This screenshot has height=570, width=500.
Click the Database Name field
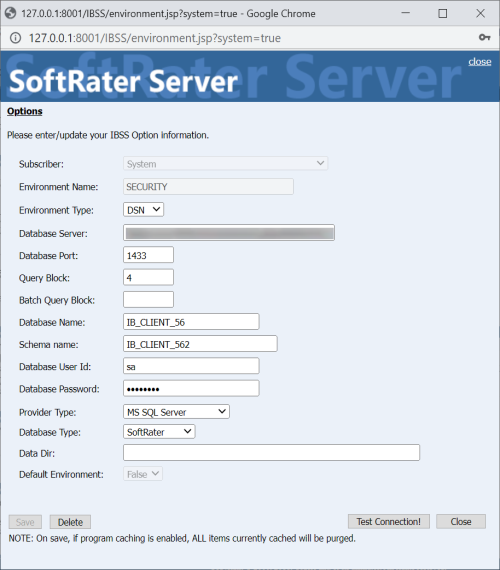(191, 322)
